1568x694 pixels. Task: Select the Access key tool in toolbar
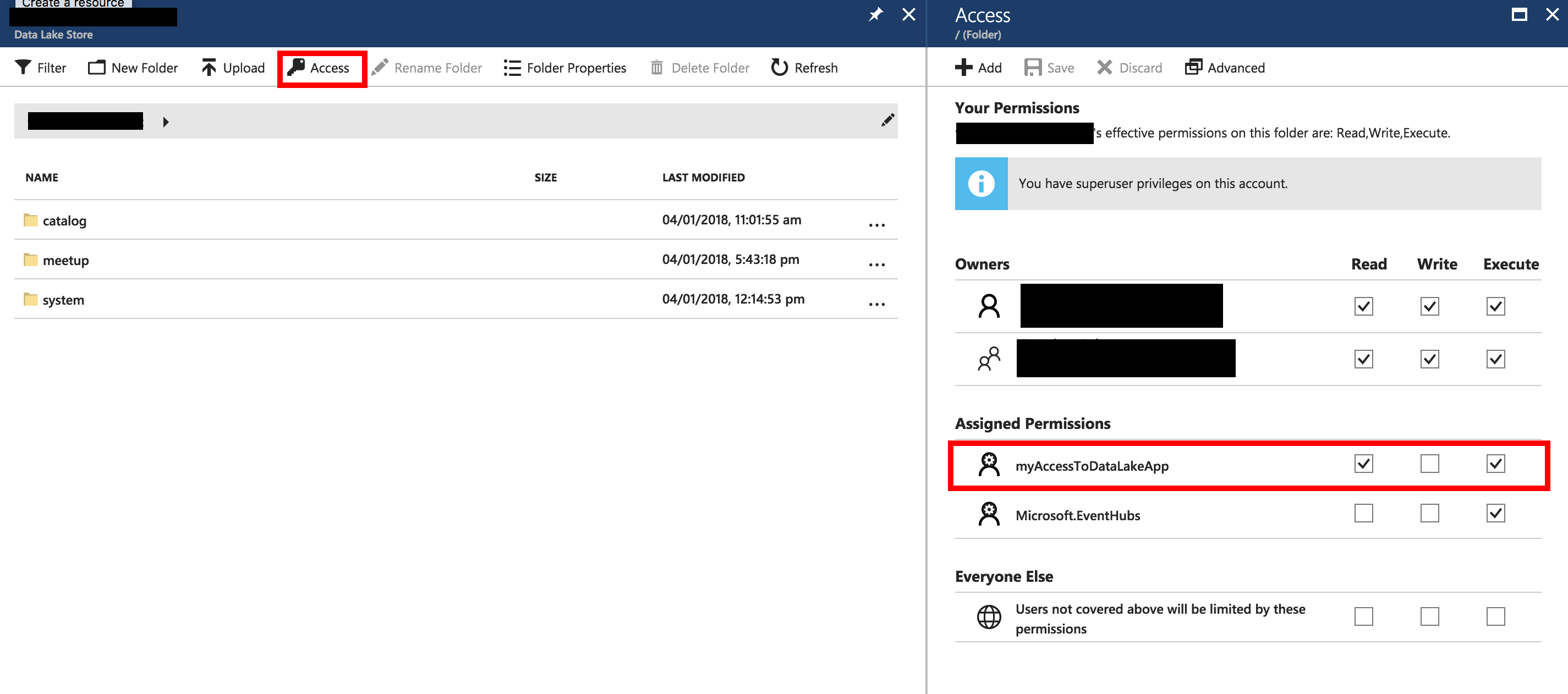pos(321,68)
